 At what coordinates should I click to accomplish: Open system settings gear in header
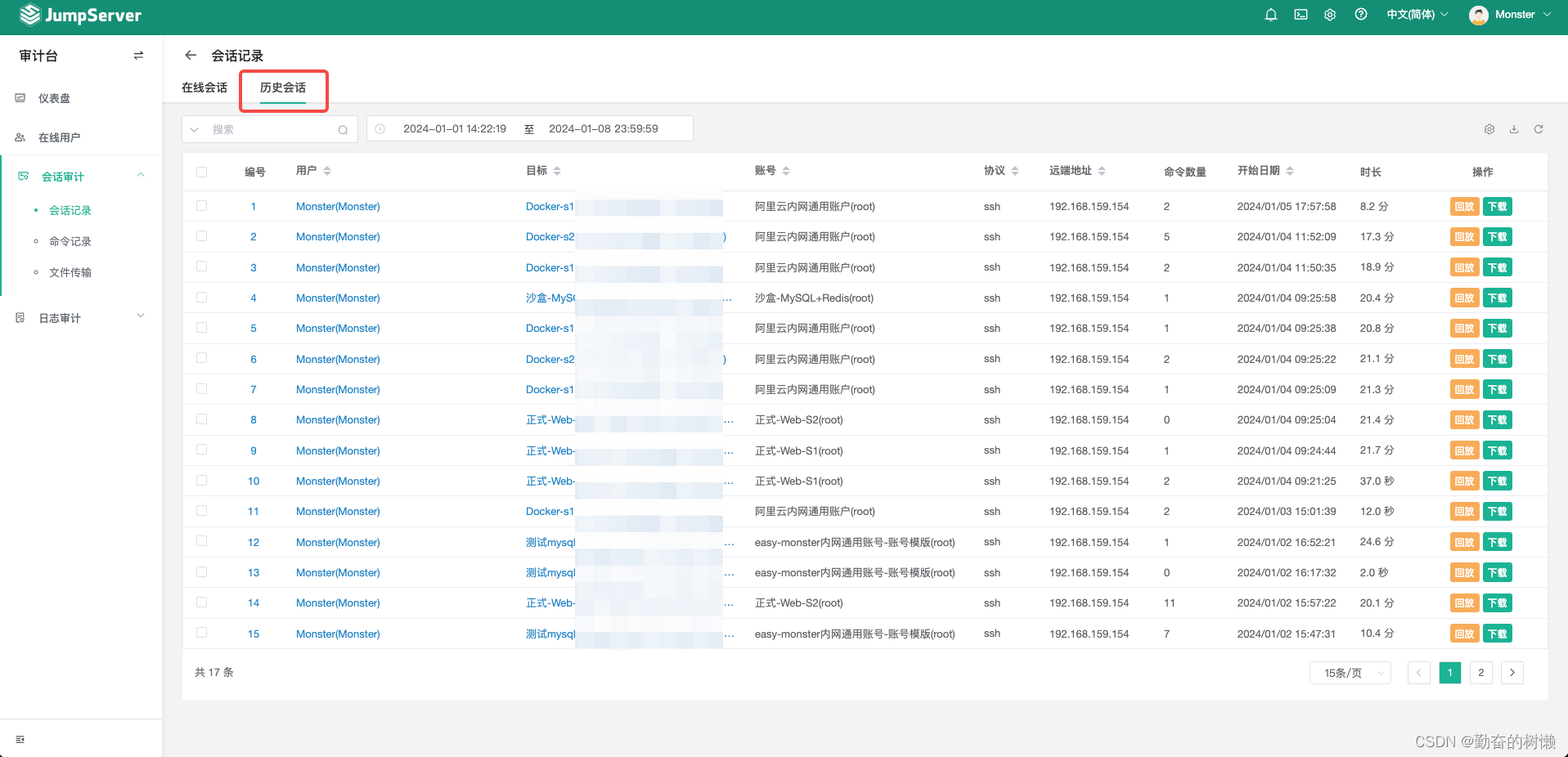[1330, 15]
